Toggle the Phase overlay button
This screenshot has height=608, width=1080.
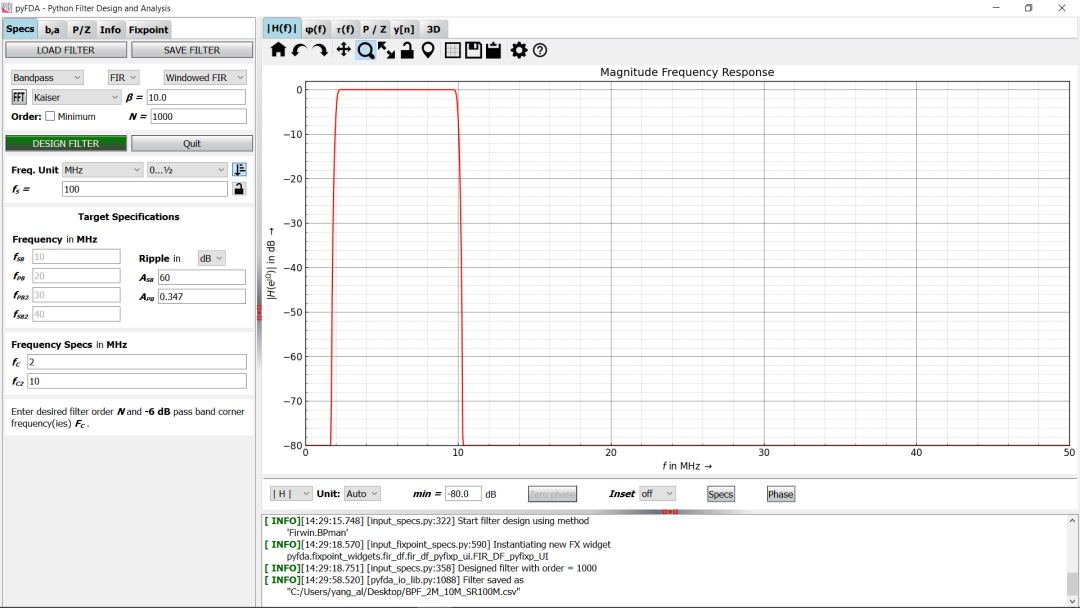tap(780, 494)
